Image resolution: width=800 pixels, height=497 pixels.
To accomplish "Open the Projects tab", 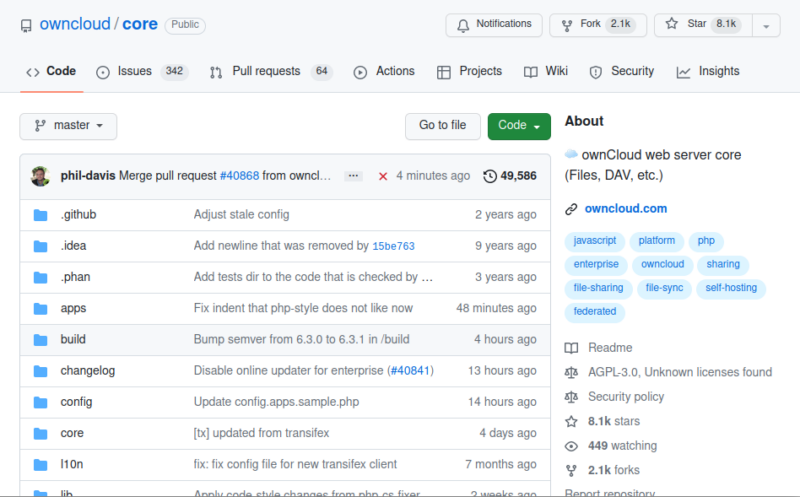I will [469, 71].
